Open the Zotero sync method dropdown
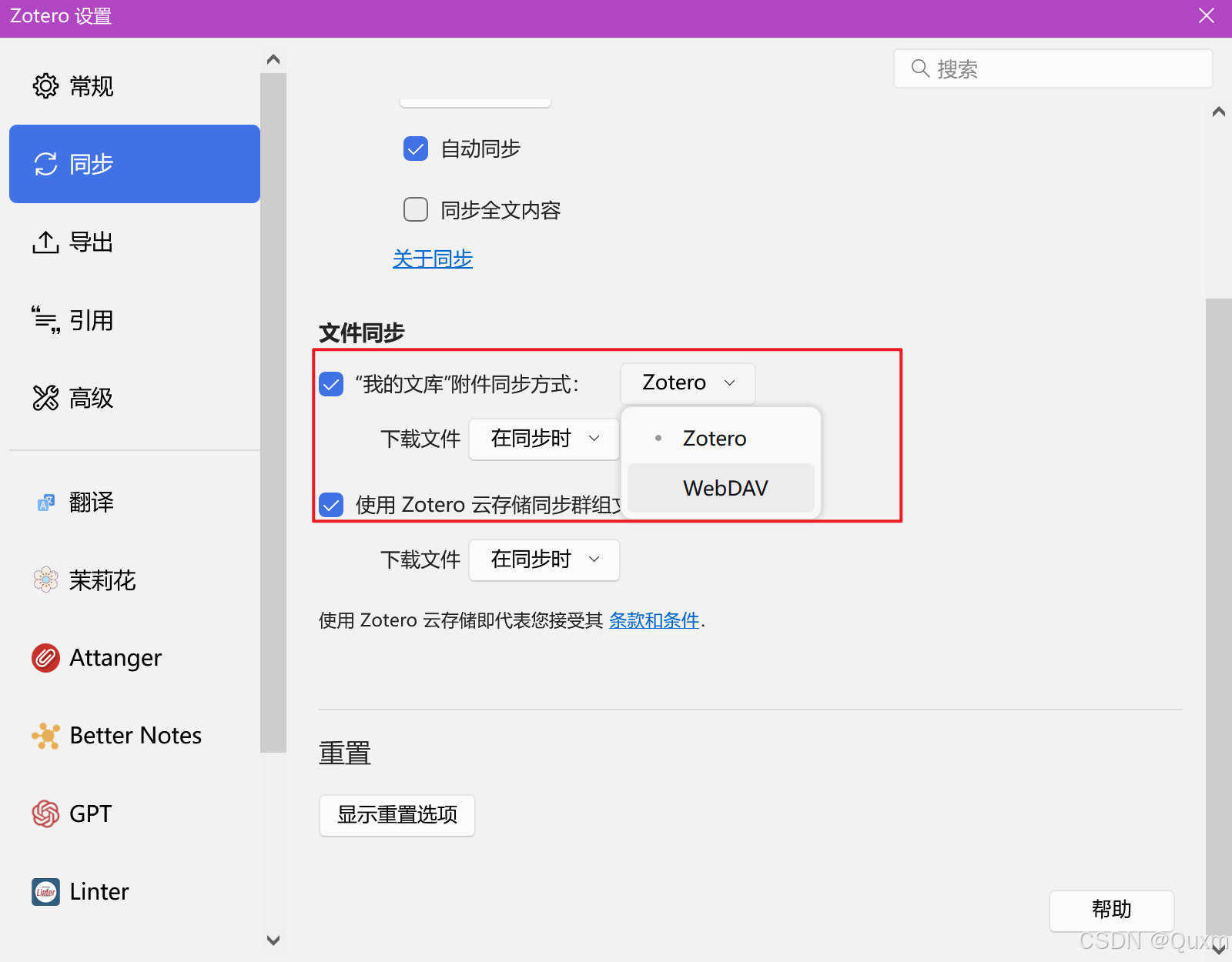The image size is (1232, 962). click(x=688, y=383)
